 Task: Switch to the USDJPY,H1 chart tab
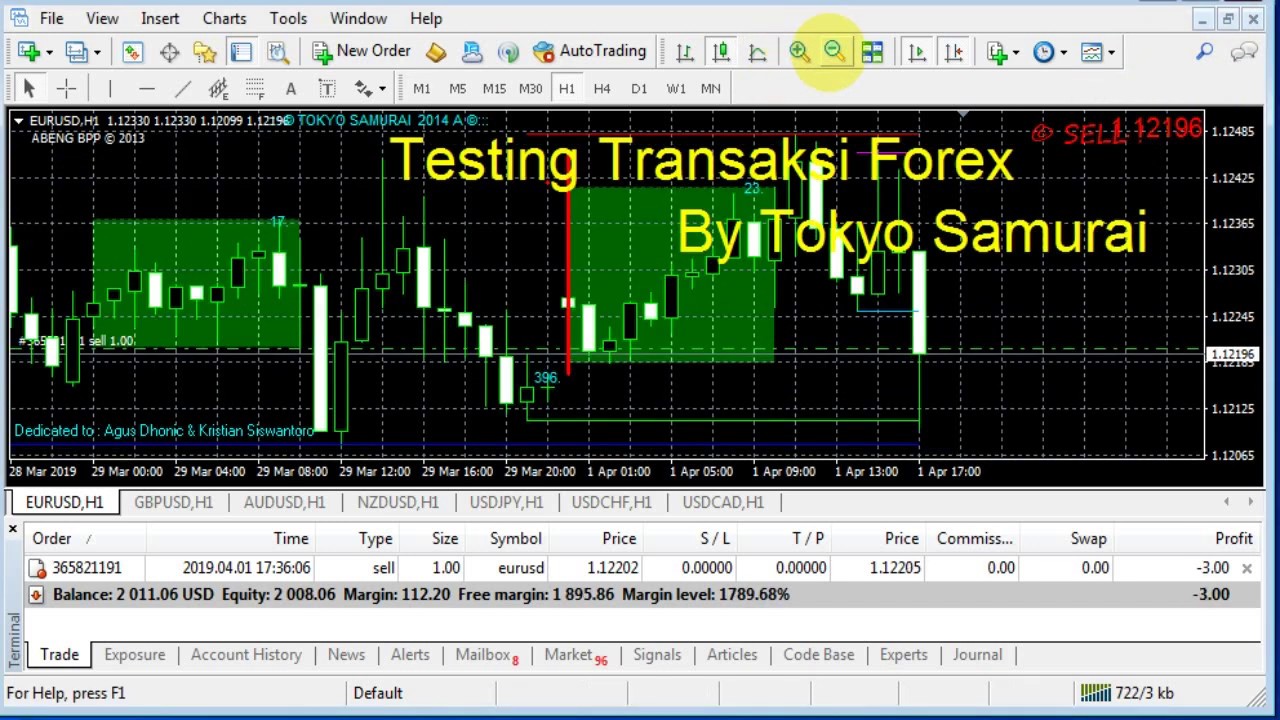click(x=506, y=502)
